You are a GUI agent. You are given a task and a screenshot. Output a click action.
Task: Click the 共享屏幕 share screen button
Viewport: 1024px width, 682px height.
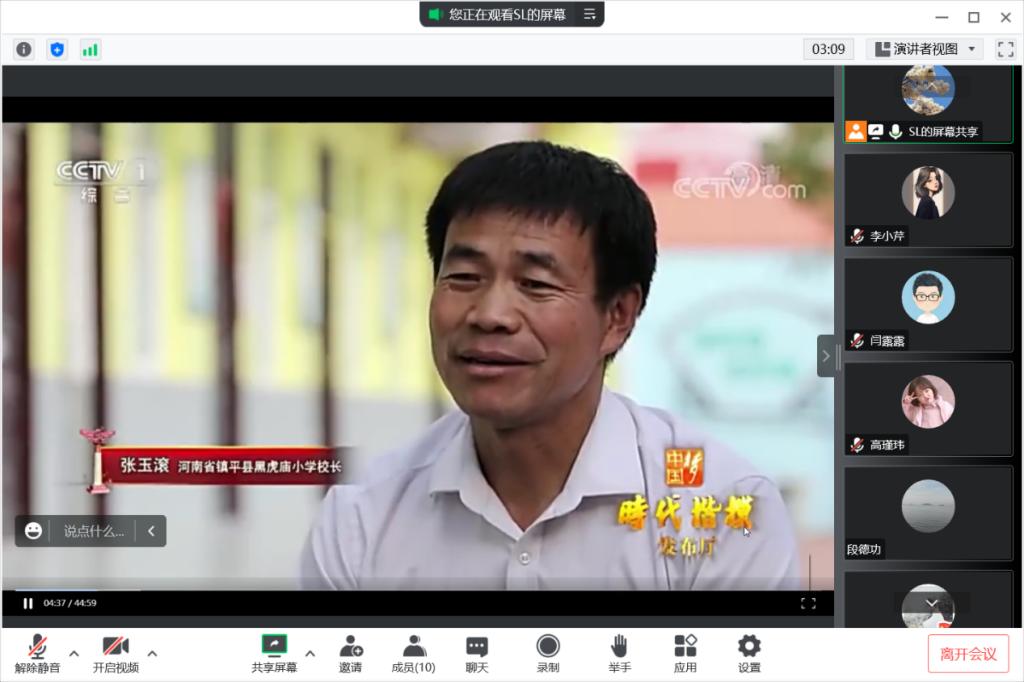[274, 654]
